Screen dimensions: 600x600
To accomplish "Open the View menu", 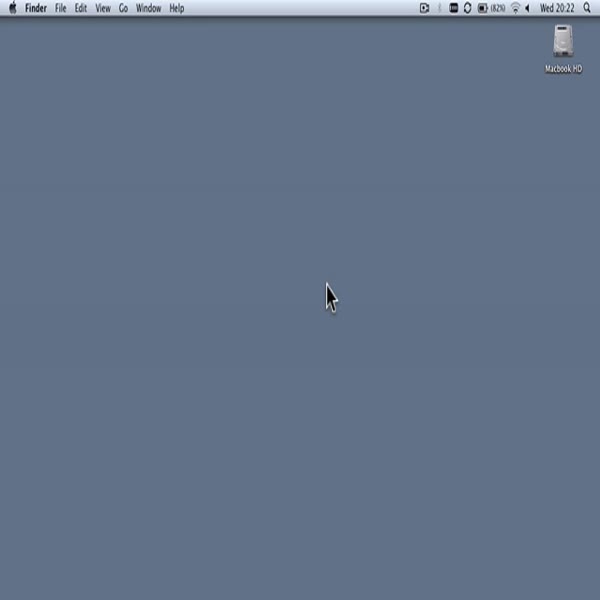I will (103, 8).
